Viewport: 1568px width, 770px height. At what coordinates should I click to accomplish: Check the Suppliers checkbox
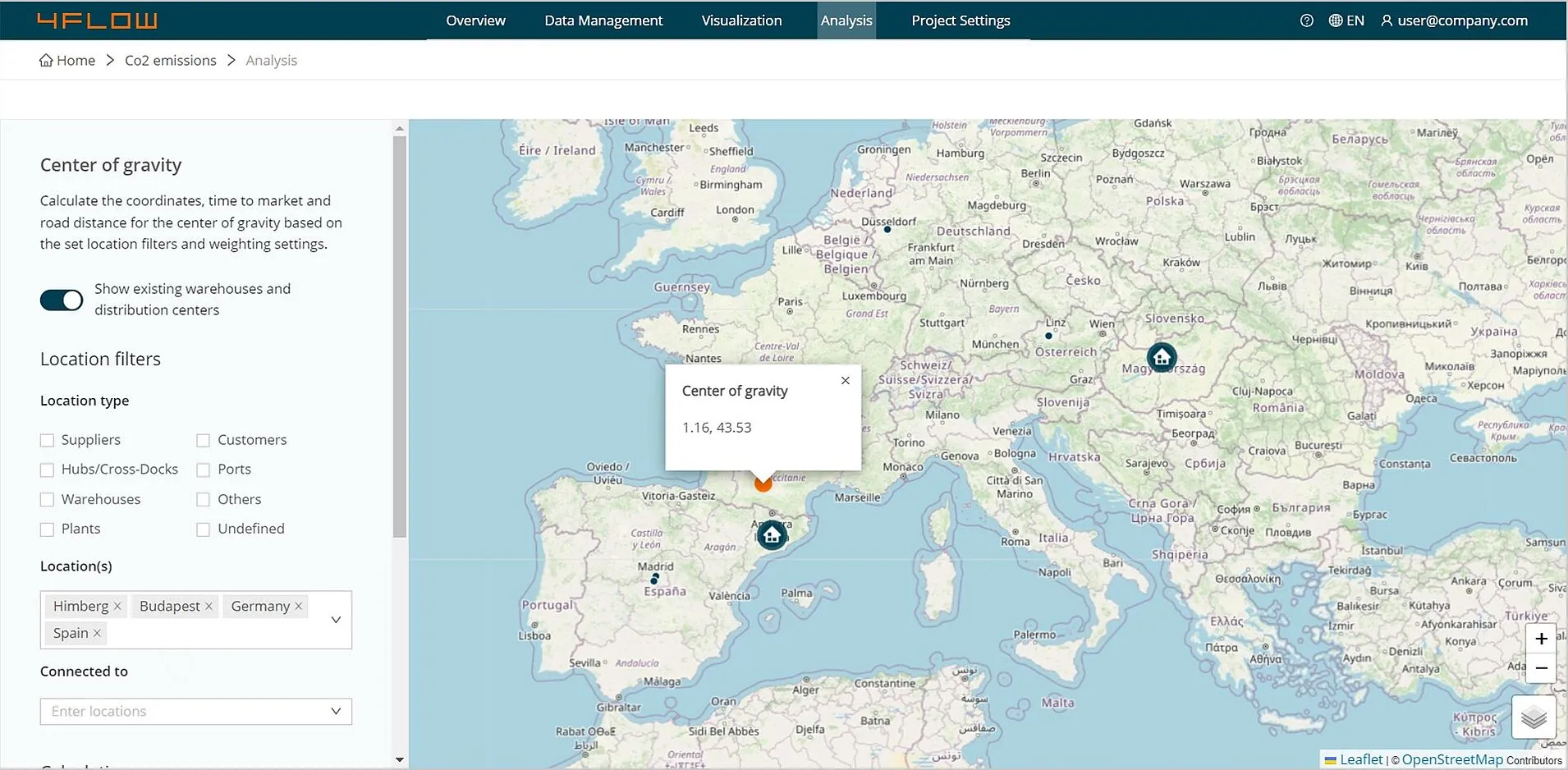click(x=48, y=441)
